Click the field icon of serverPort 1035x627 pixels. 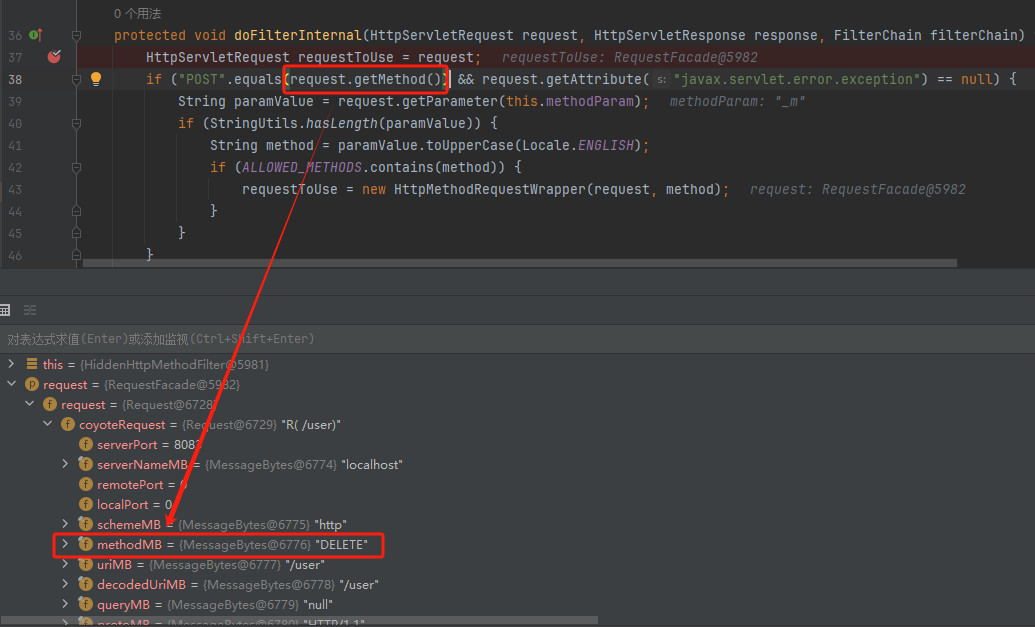point(86,444)
